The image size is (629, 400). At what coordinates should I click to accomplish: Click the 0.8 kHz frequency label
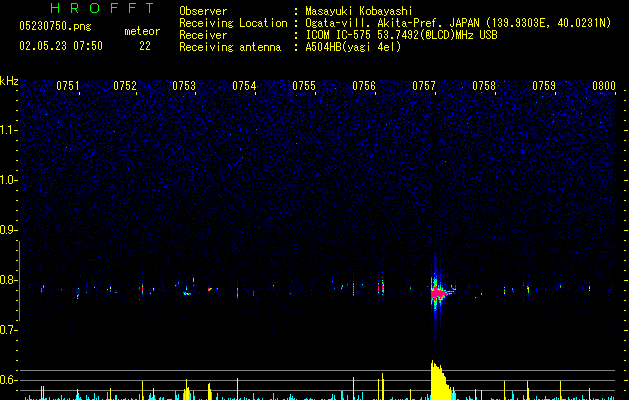tap(8, 280)
